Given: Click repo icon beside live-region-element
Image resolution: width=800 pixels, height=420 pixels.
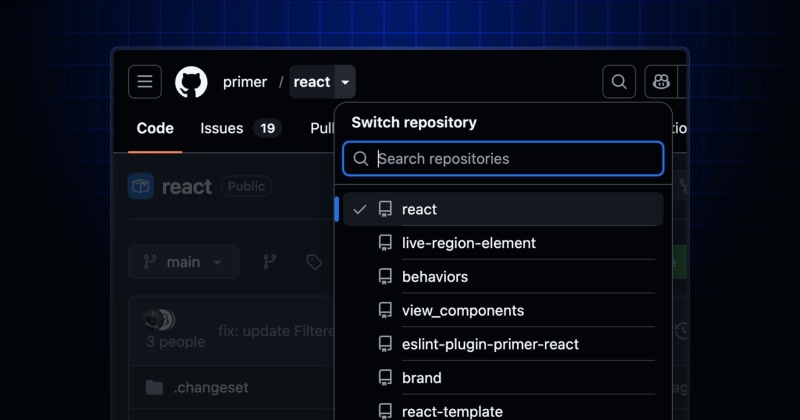Looking at the screenshot, I should click(x=385, y=243).
